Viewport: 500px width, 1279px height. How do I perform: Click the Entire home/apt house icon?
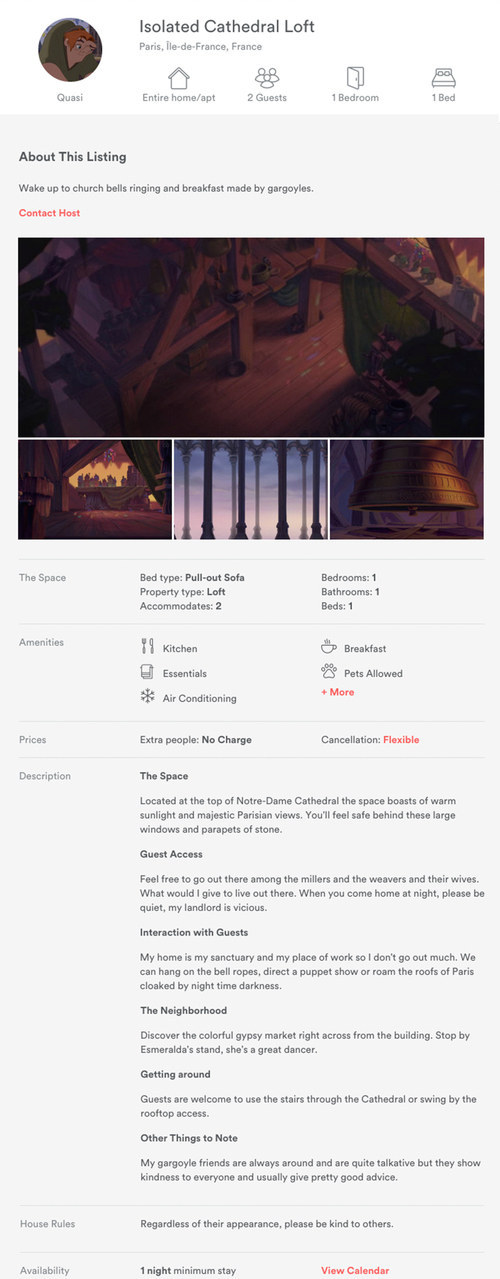178,78
